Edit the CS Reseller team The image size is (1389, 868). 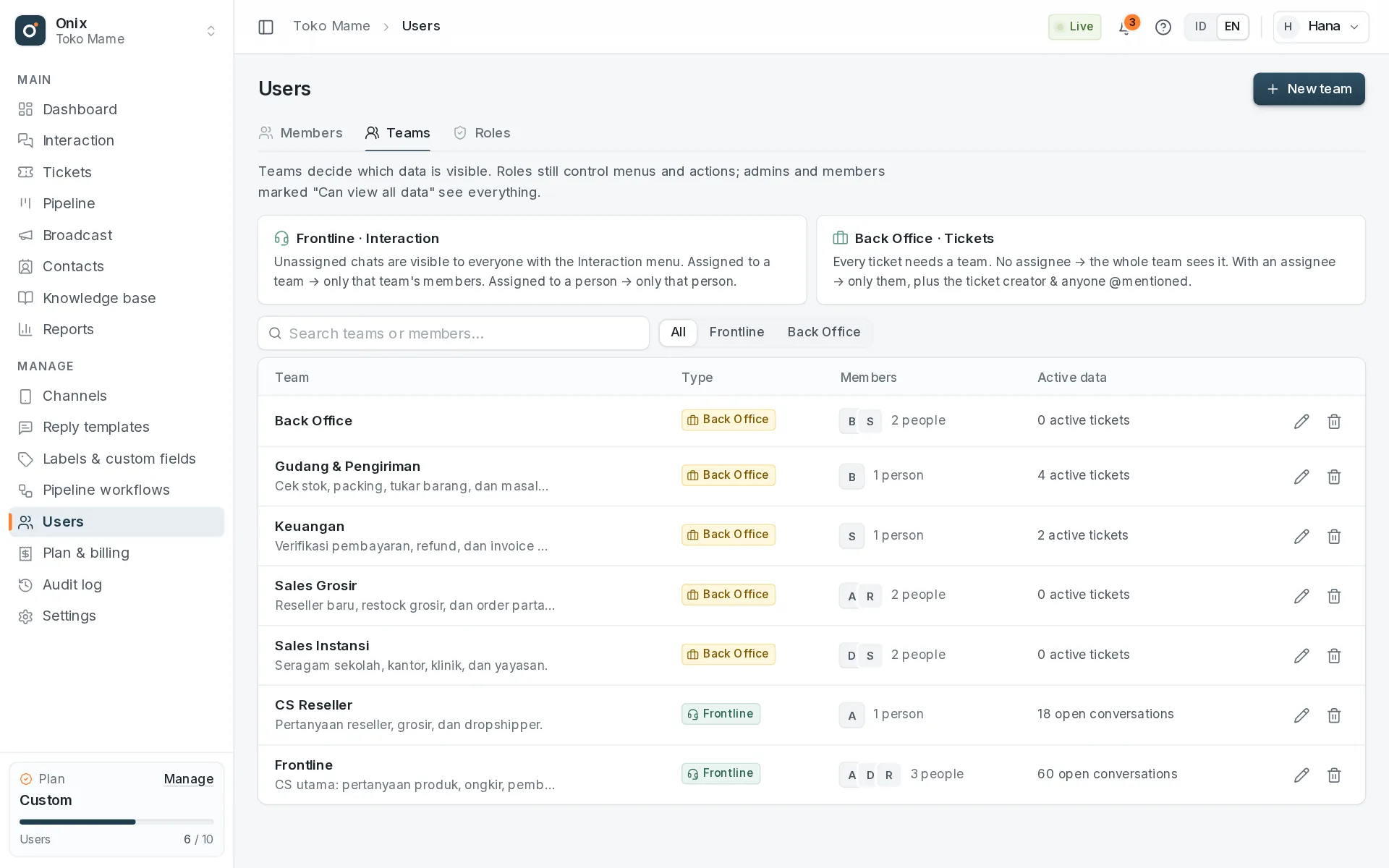point(1301,715)
